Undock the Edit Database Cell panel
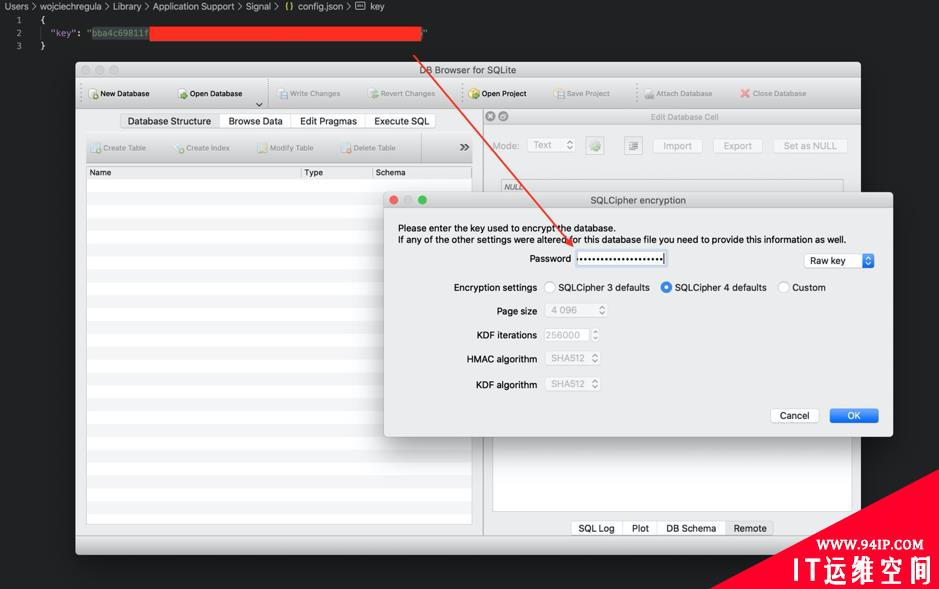Viewport: 939px width, 589px height. (x=504, y=117)
